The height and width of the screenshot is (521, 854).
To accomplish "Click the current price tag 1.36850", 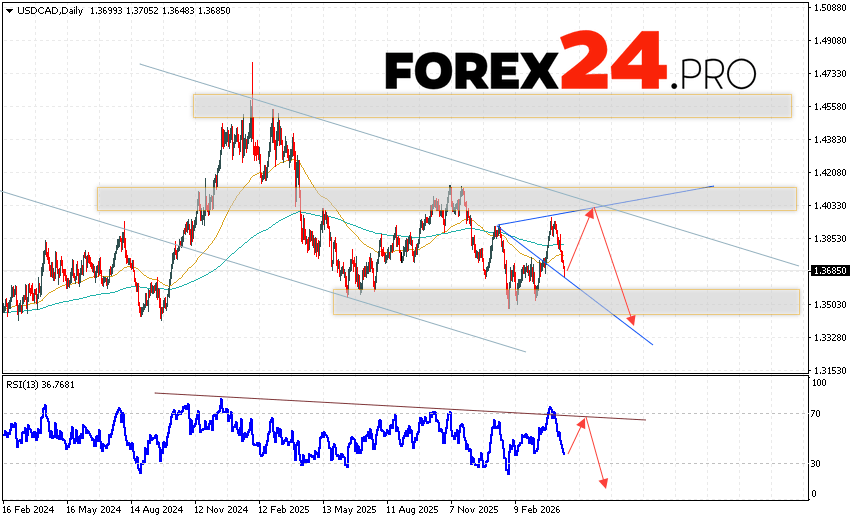I will [830, 271].
